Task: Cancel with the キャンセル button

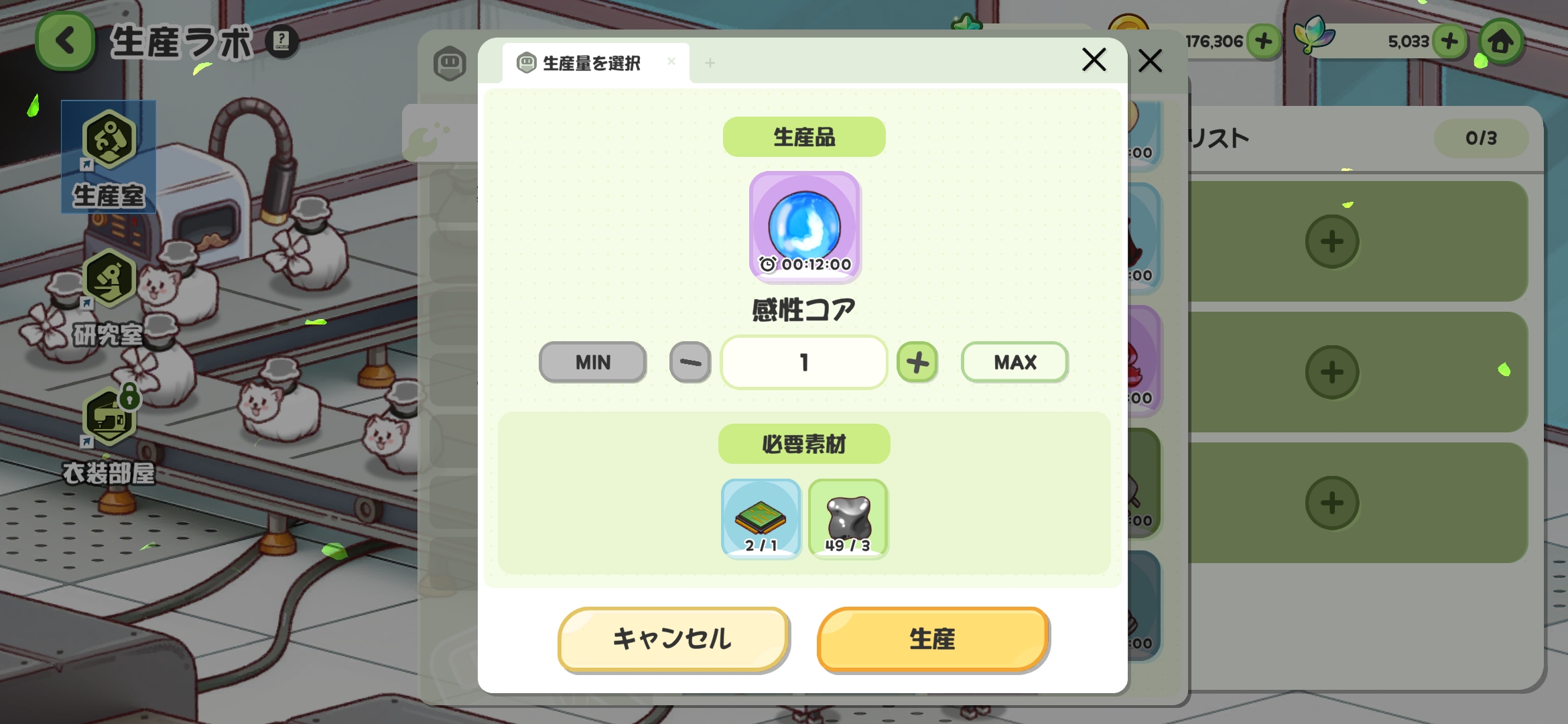Action: 673,639
